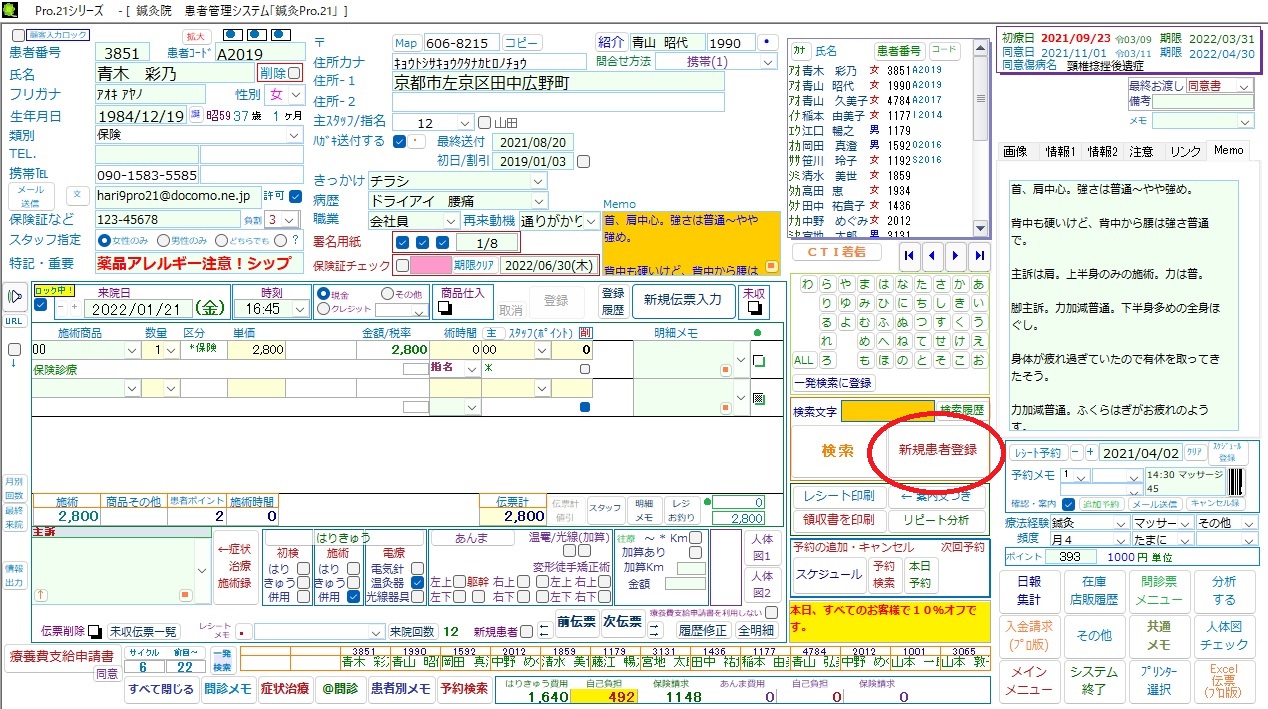Click kana key あ in search grid
1268x709 pixels.
977,284
